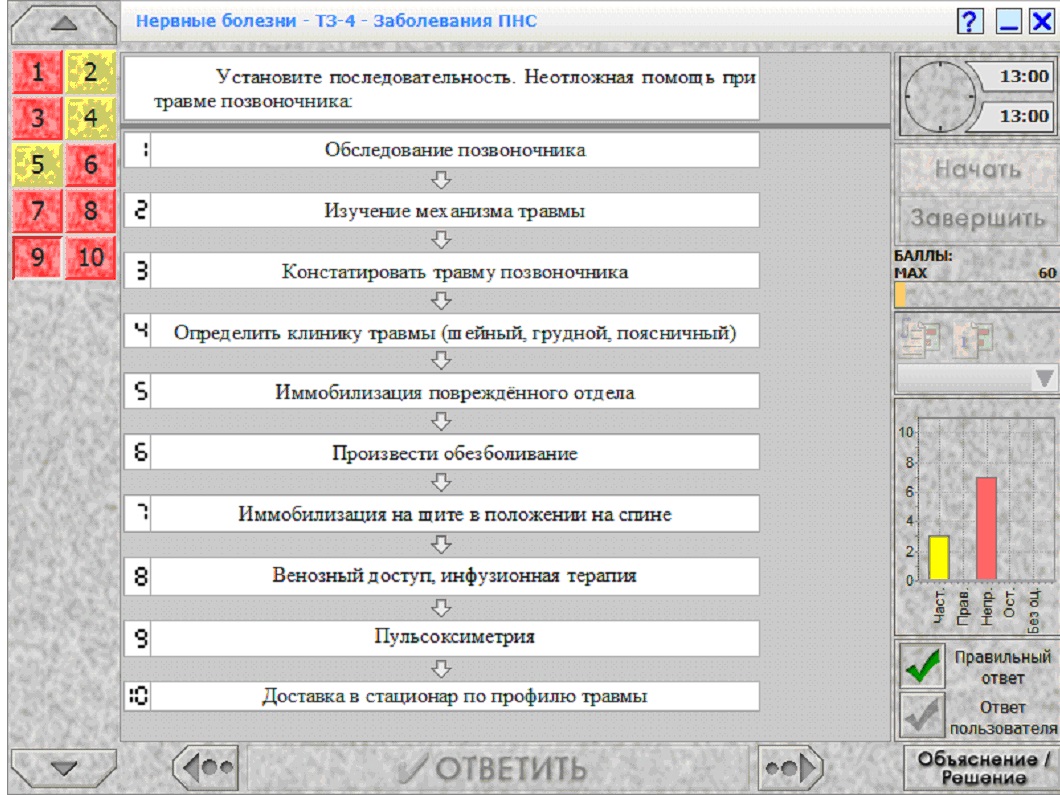Viewport: 1060px width, 795px height.
Task: Minimize the test window
Action: tap(1008, 22)
